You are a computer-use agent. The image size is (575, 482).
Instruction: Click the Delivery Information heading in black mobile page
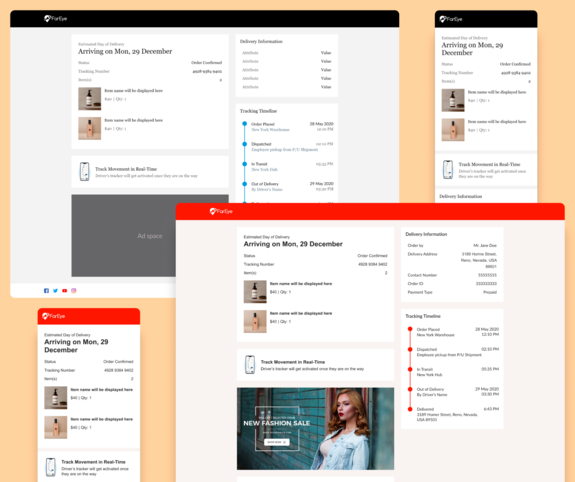(x=461, y=196)
